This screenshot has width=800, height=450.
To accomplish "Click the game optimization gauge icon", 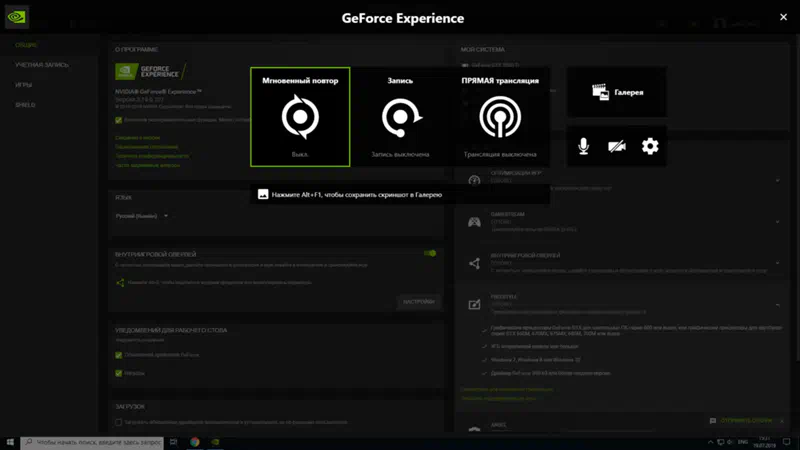I will coord(474,181).
